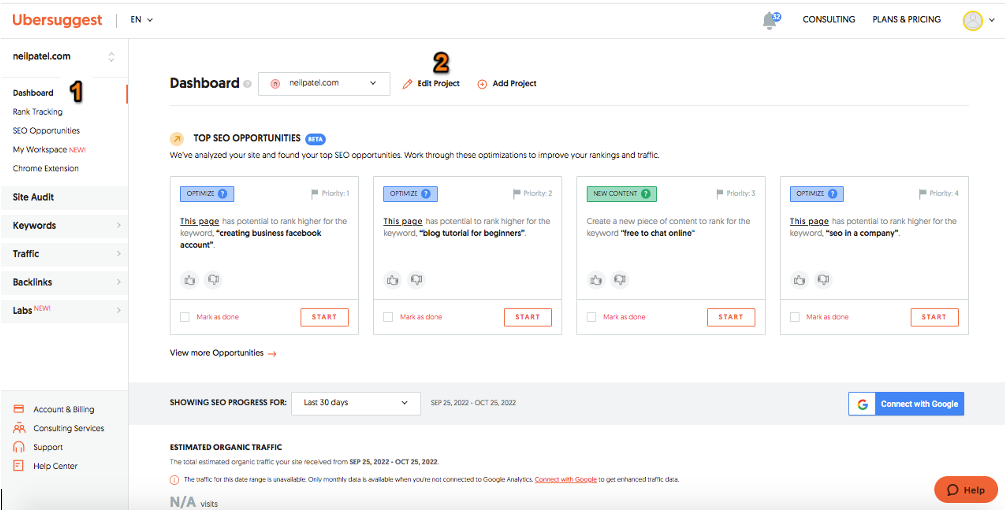
Task: Open the neilpatel.com project dropdown
Action: pos(324,83)
